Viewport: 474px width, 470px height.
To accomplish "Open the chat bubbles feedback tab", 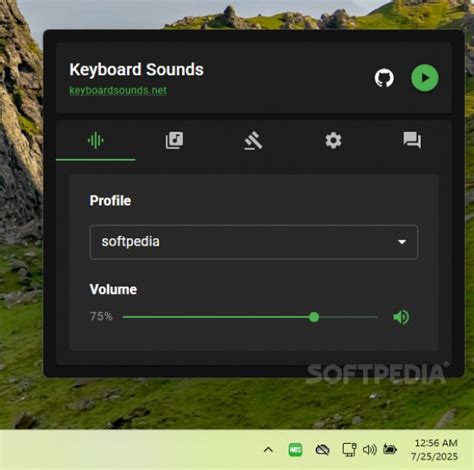I will [412, 140].
